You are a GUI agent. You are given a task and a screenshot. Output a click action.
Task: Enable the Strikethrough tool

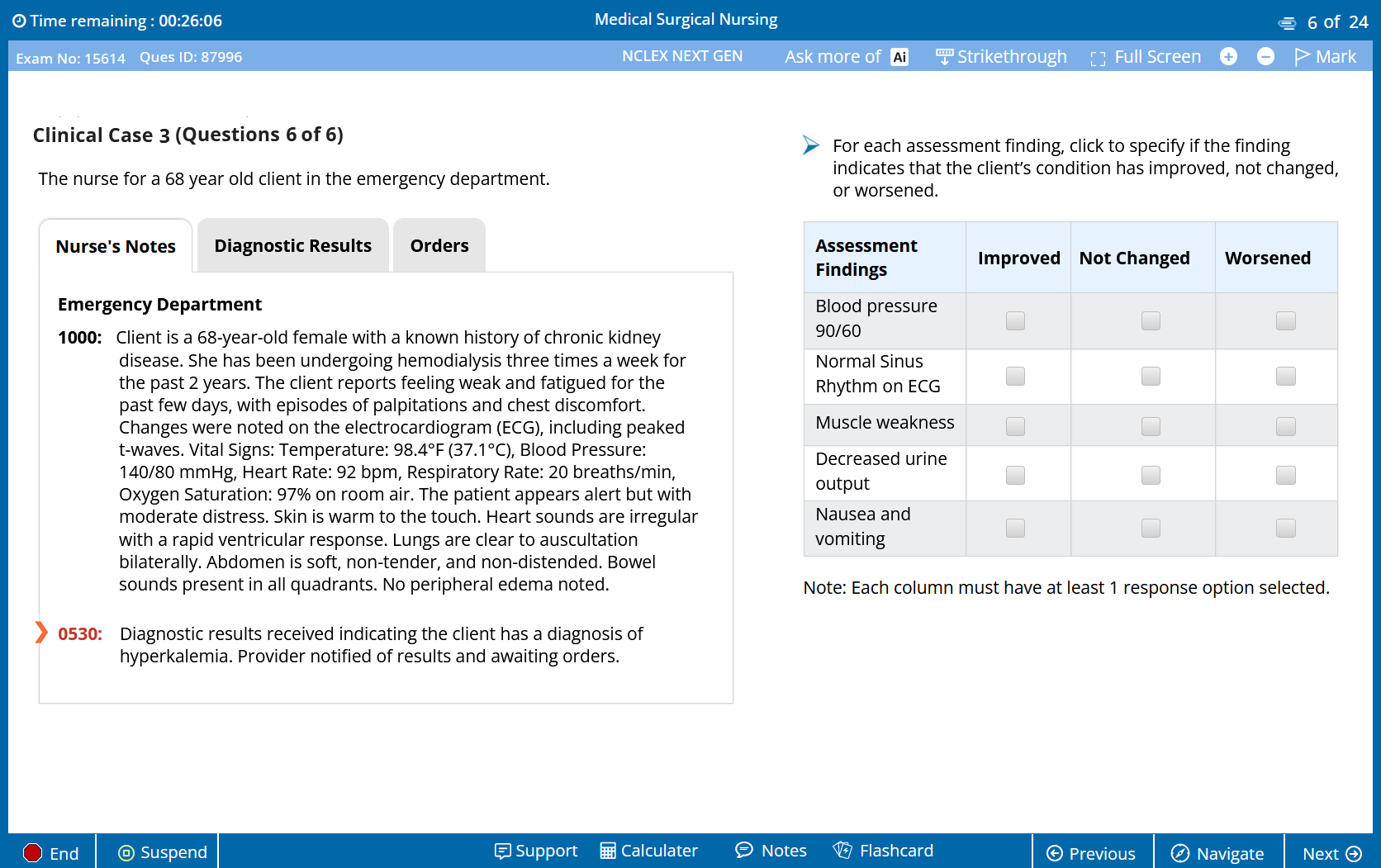1001,56
